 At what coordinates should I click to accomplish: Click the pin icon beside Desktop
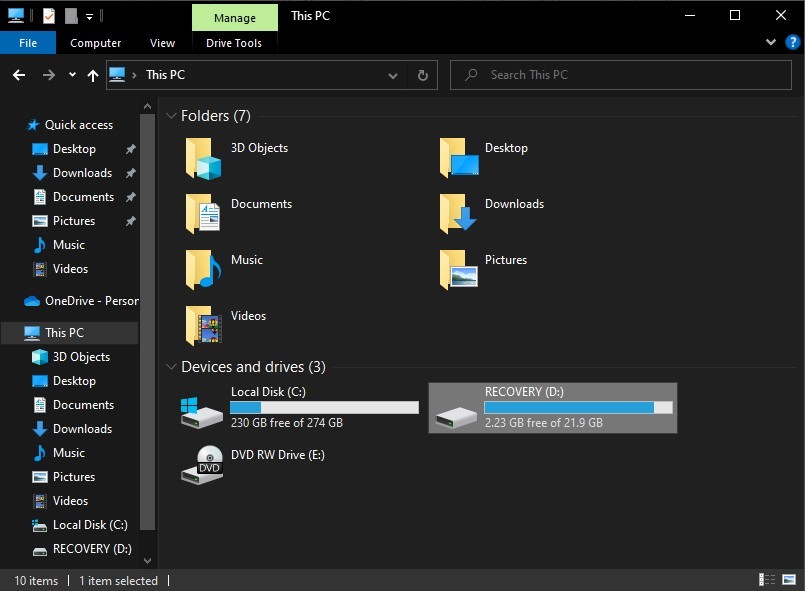(131, 149)
